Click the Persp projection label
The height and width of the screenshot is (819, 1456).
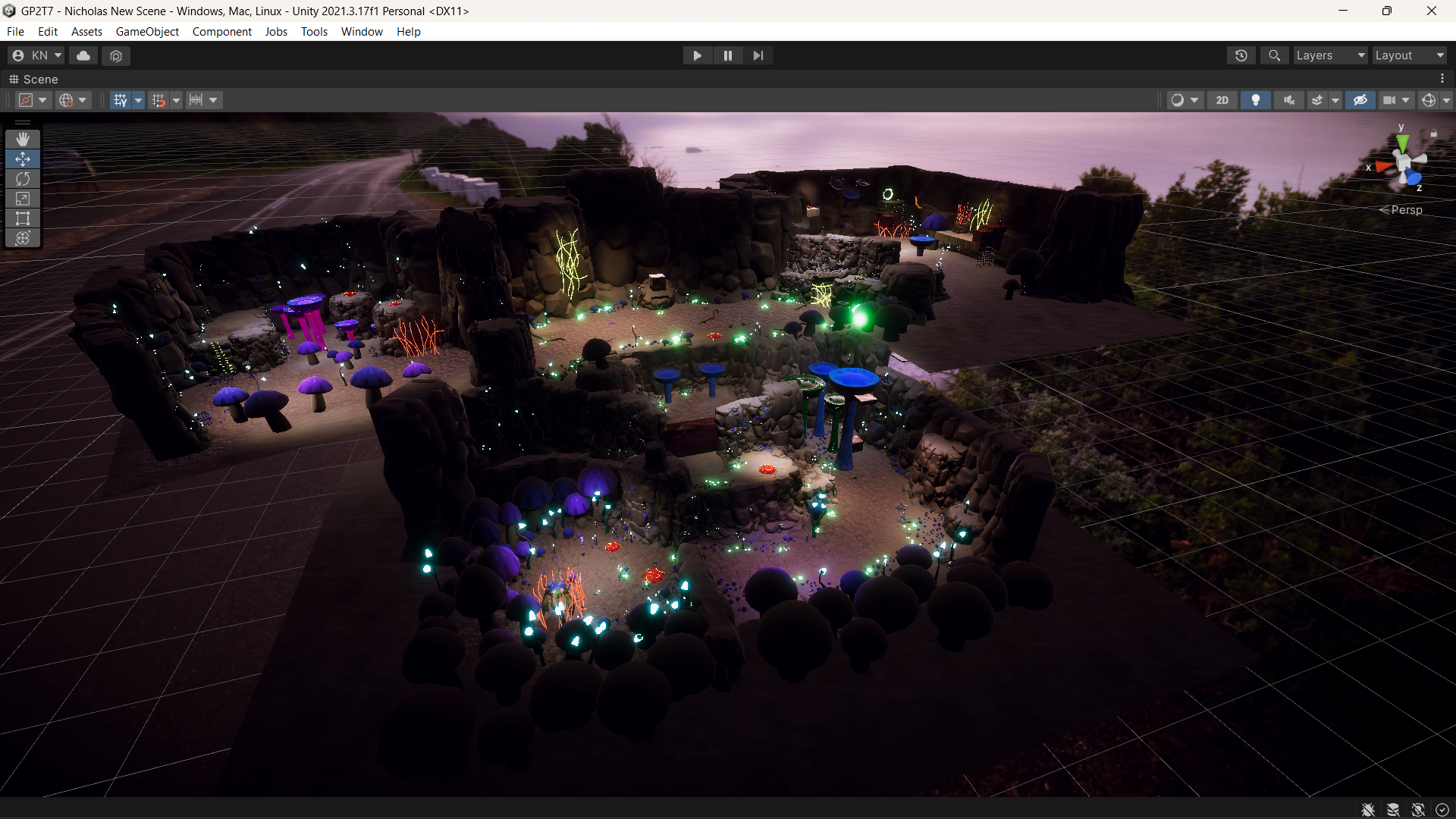pos(1406,210)
